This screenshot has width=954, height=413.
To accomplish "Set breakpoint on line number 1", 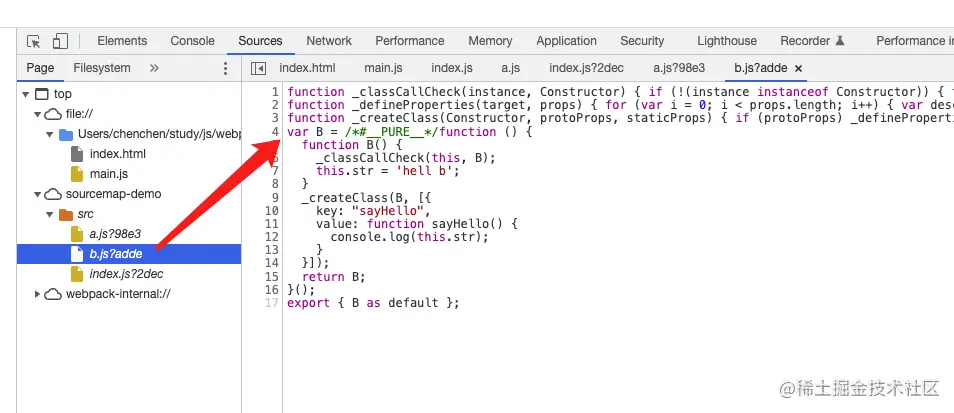I will [x=275, y=92].
